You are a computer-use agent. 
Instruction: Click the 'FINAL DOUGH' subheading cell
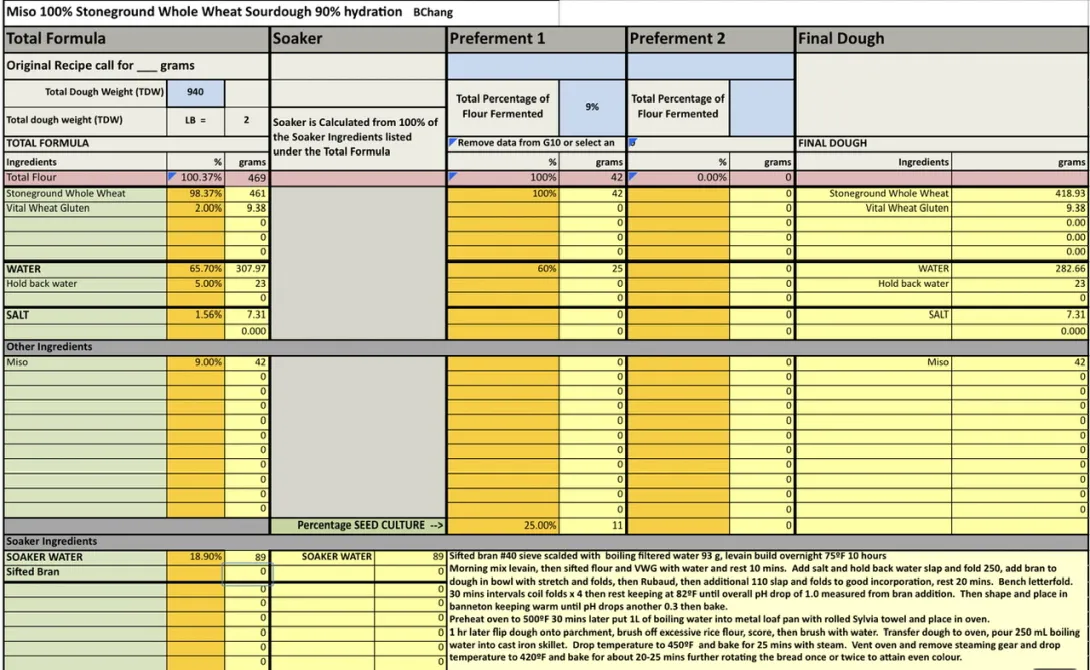coord(942,143)
